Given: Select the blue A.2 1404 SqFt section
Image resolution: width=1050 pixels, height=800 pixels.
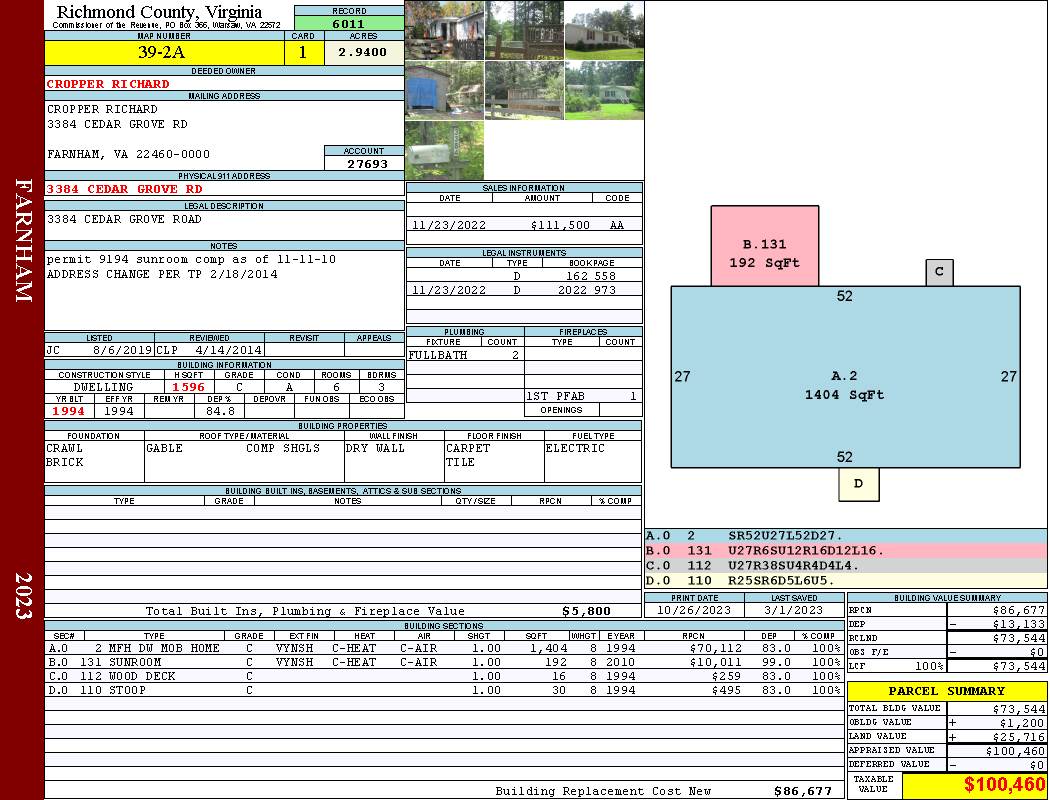Looking at the screenshot, I should coord(846,377).
